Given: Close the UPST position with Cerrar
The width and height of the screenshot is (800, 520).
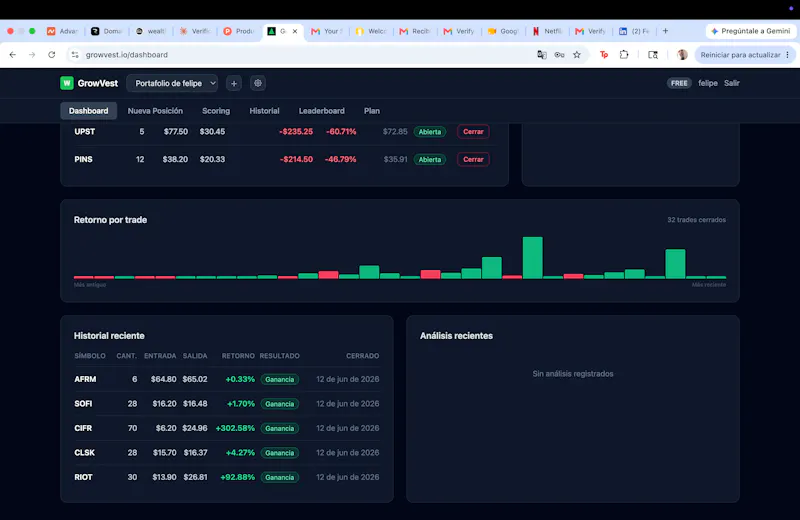Looking at the screenshot, I should point(473,132).
